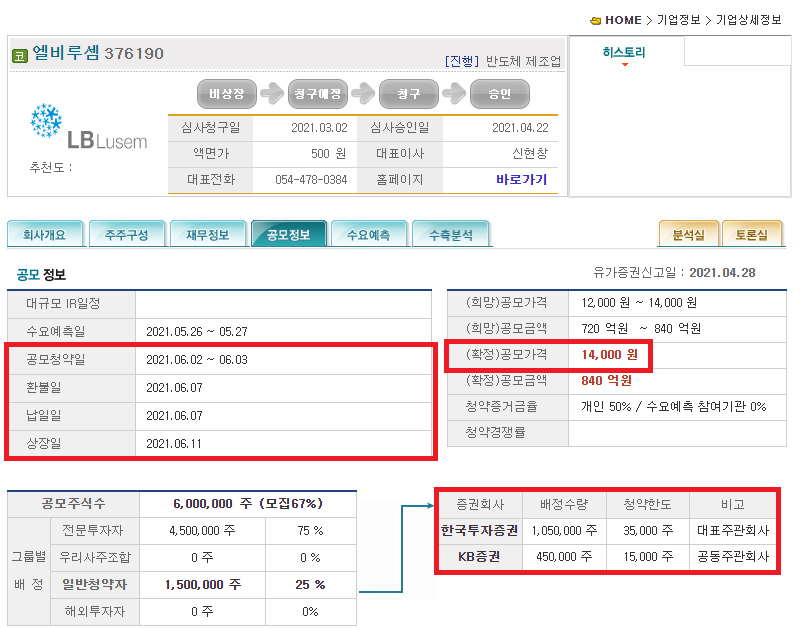
Task: Click 유가증권신고일 date 2021.04.28
Action: tap(722, 273)
